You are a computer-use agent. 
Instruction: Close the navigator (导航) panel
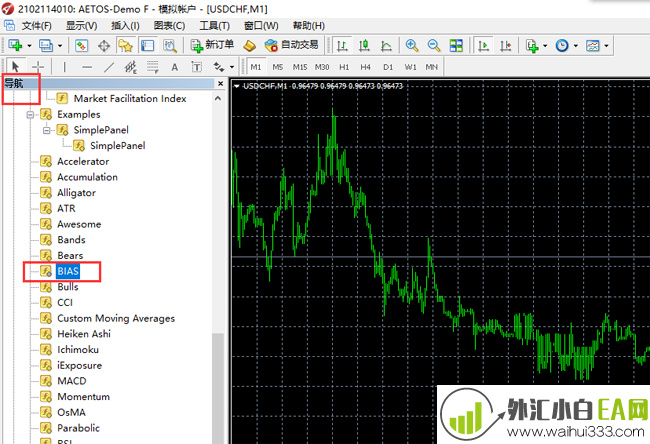pyautogui.click(x=219, y=84)
